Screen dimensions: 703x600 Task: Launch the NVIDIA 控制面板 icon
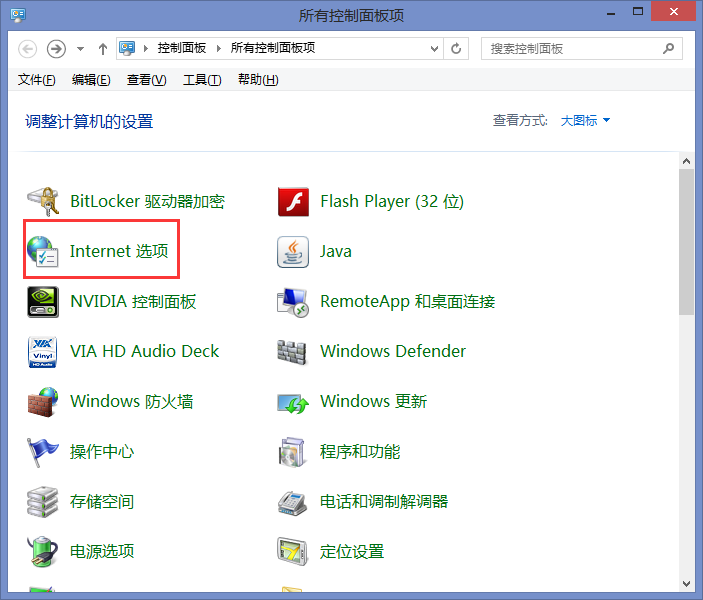pos(43,302)
